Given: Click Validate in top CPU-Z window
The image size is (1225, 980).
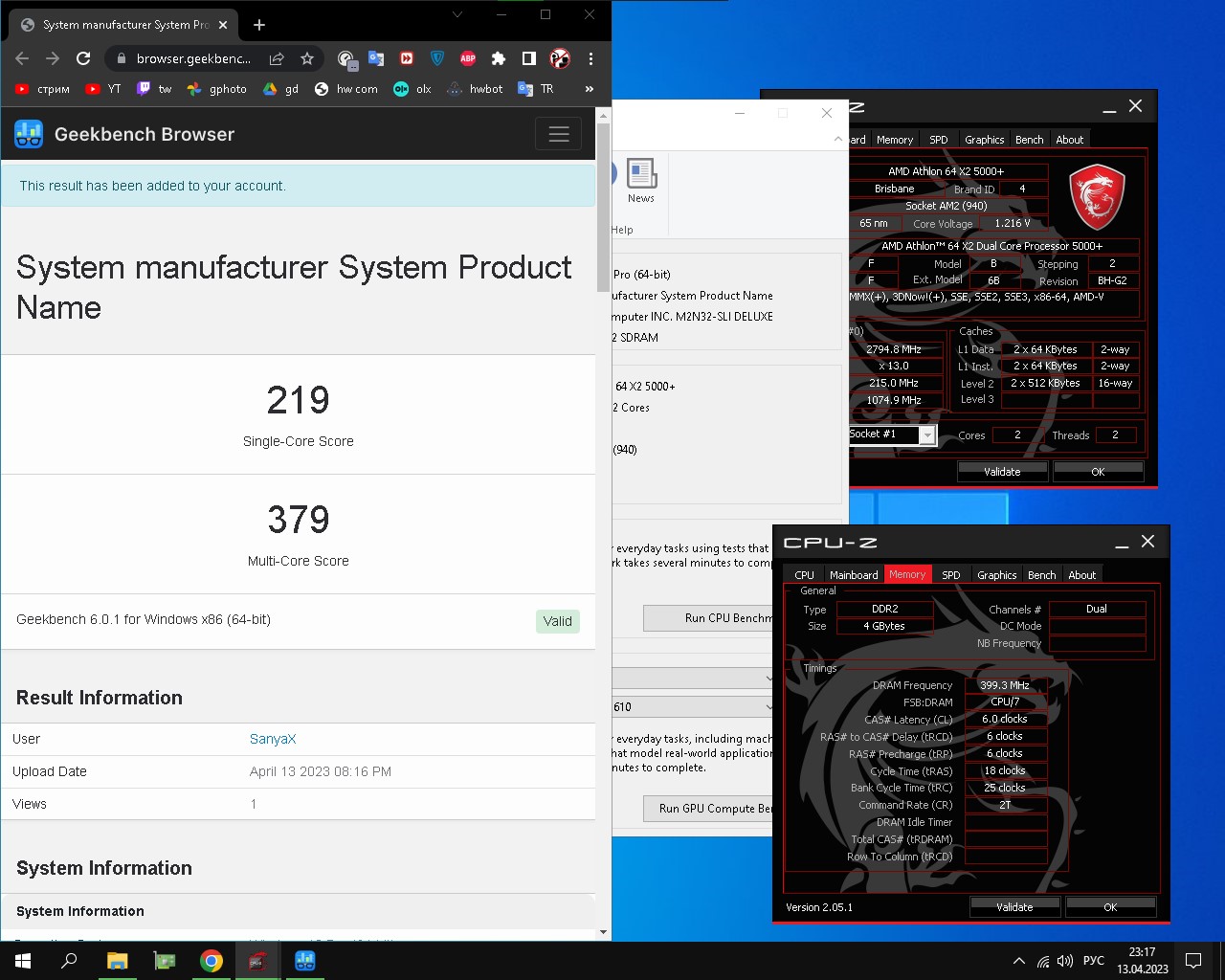Looking at the screenshot, I should click(x=1002, y=472).
